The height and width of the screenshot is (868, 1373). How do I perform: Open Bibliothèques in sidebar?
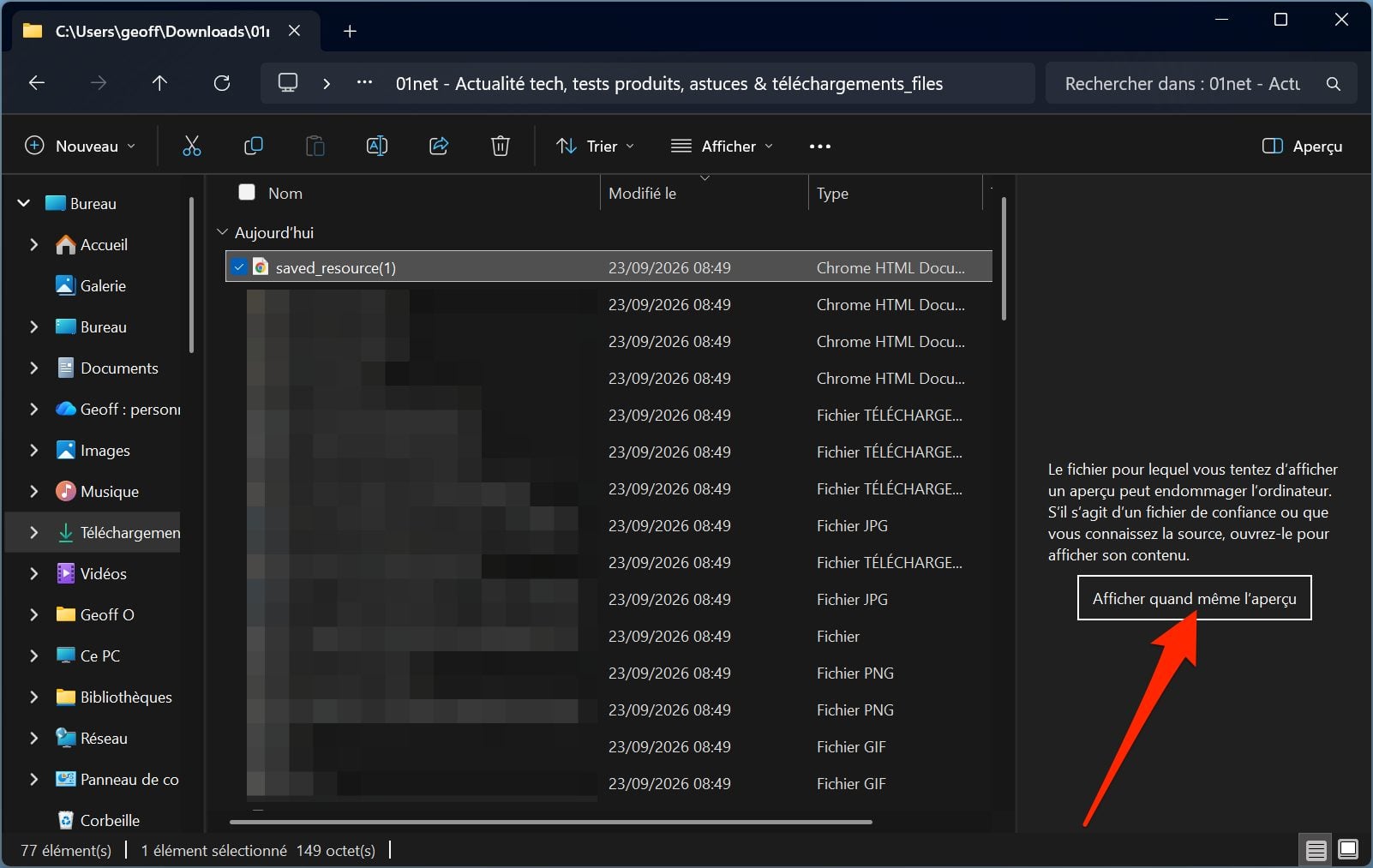tap(114, 697)
